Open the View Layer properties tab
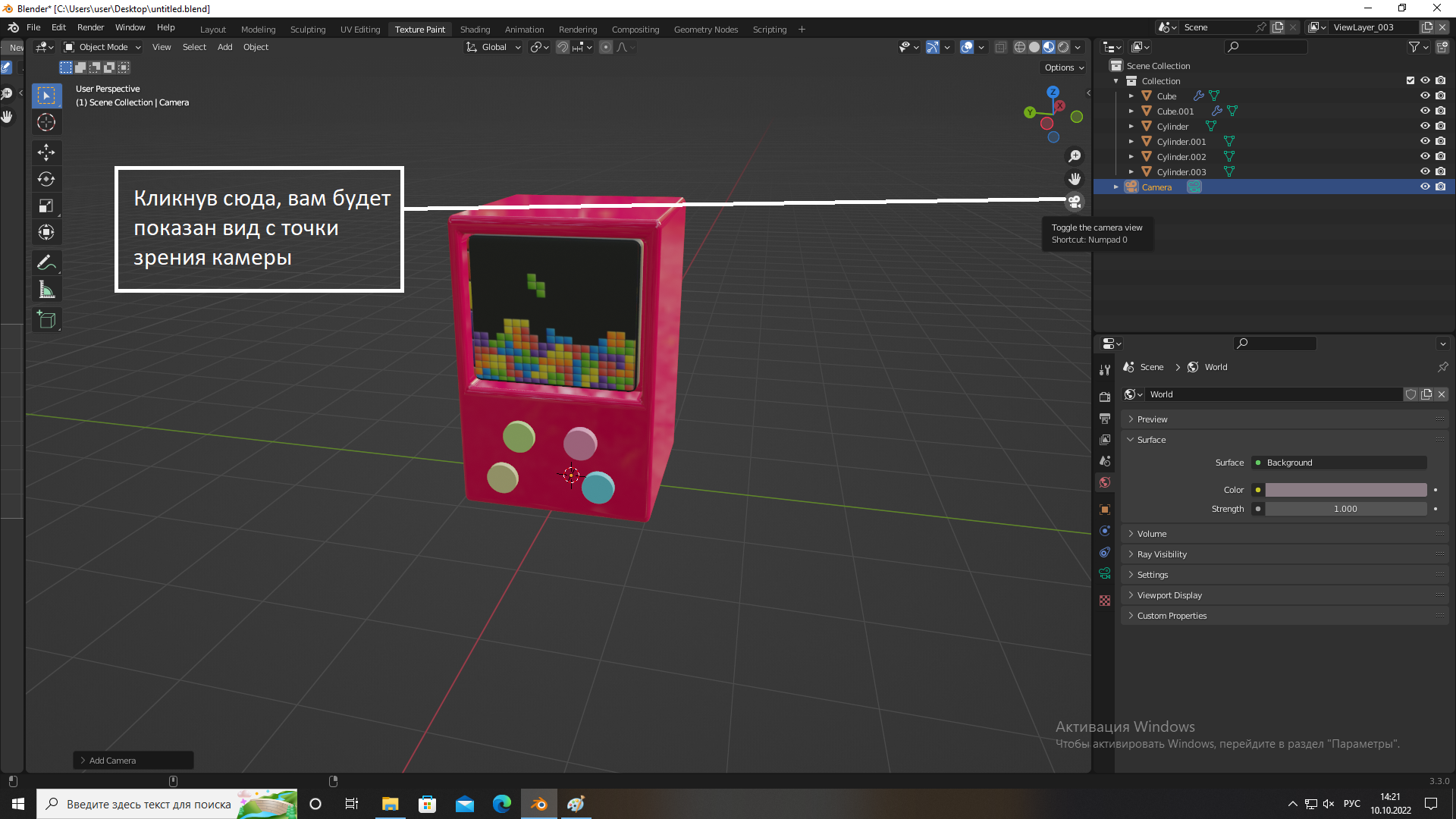The image size is (1456, 819). [1105, 439]
